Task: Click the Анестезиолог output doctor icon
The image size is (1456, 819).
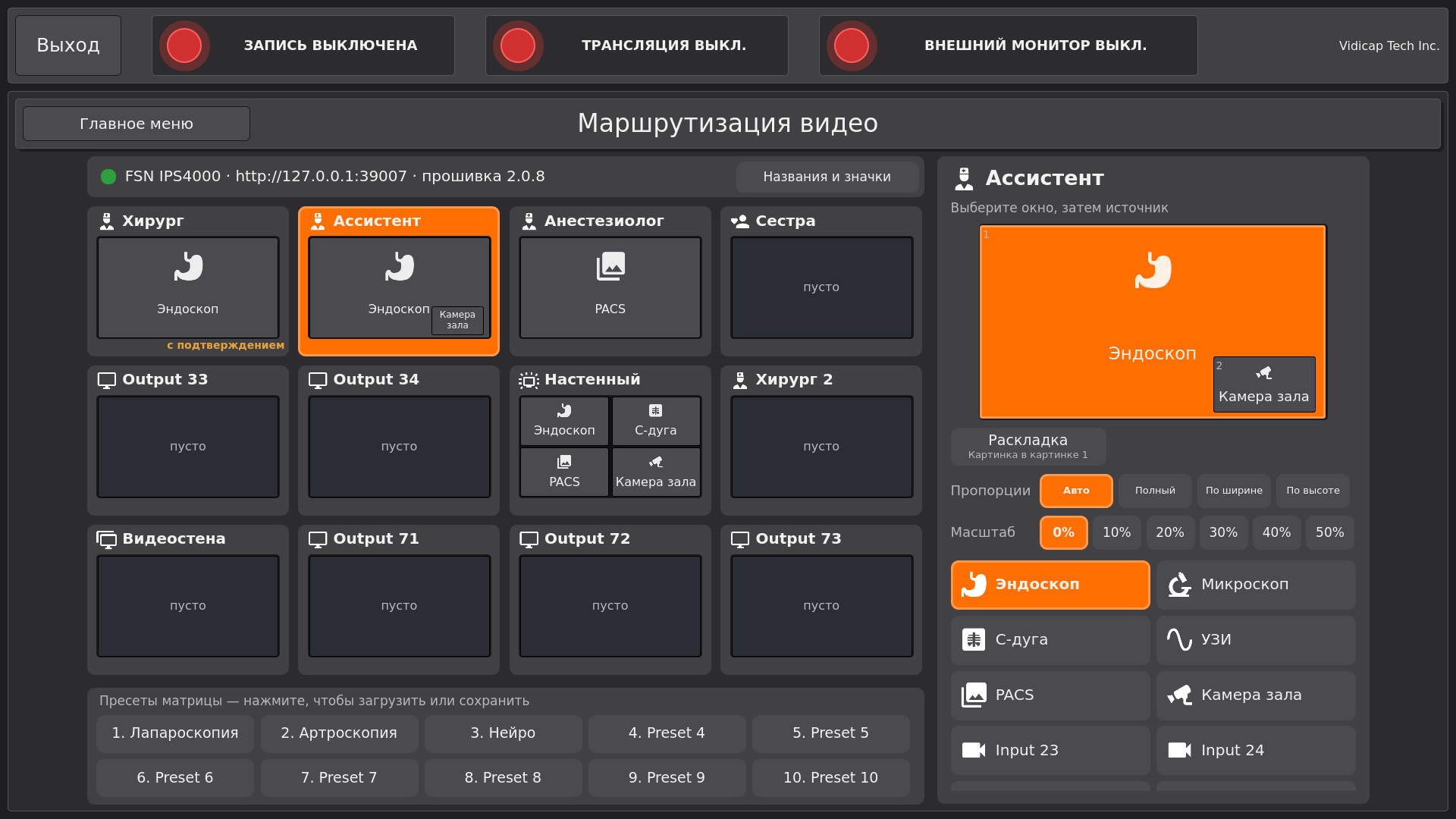Action: pos(529,221)
